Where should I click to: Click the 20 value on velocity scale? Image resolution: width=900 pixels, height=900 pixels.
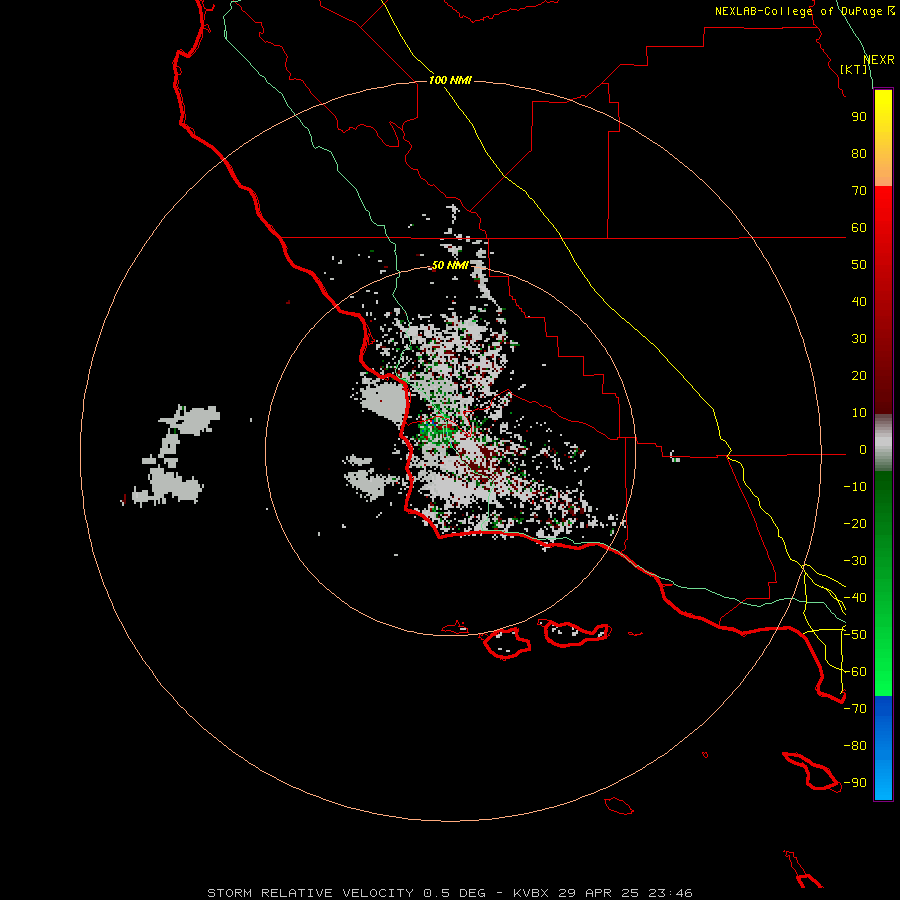click(859, 376)
